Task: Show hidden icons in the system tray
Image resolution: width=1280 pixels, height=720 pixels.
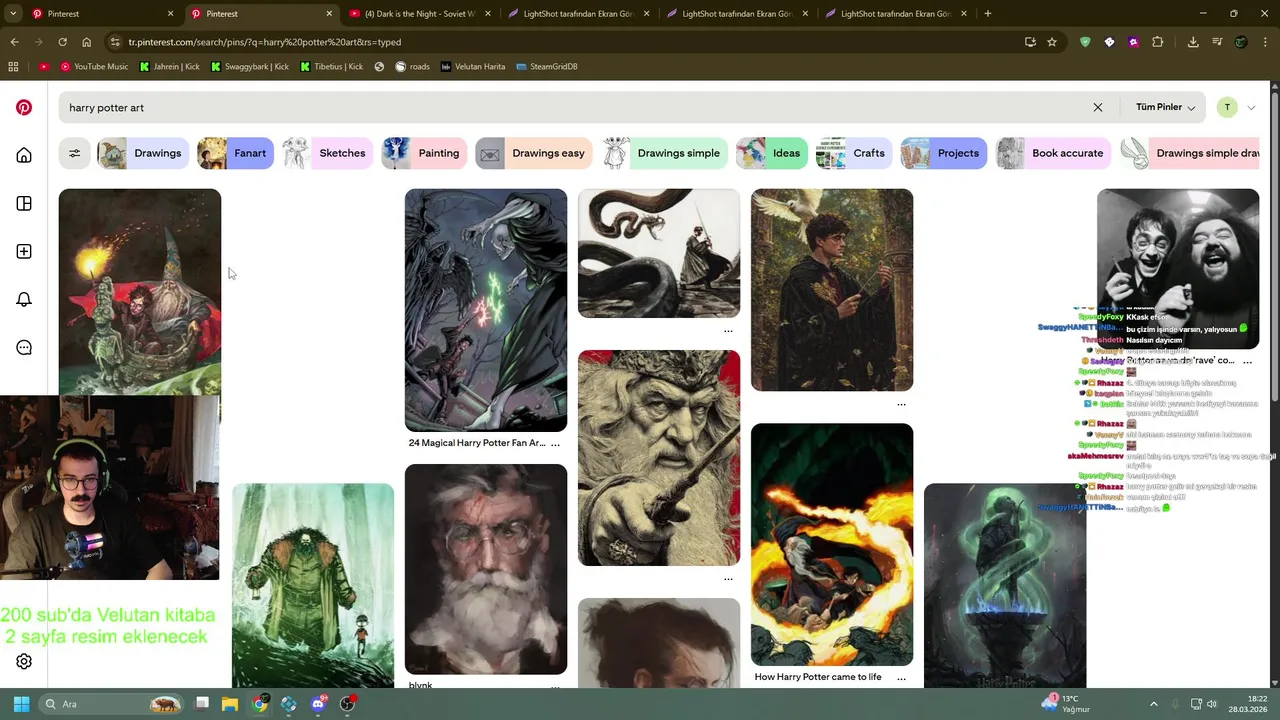Action: [x=1153, y=704]
